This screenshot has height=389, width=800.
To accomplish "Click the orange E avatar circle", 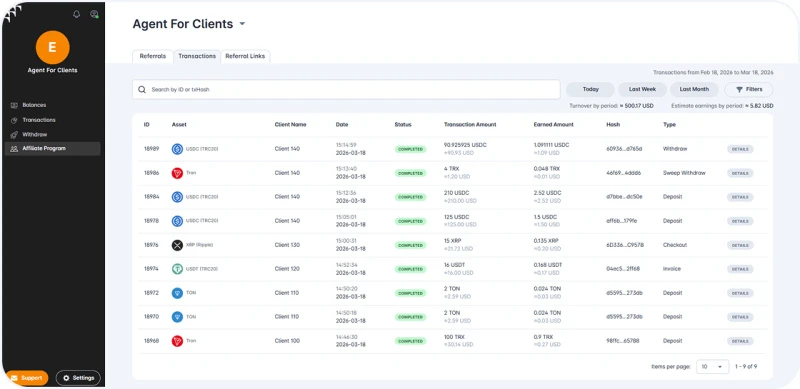I will tap(53, 47).
